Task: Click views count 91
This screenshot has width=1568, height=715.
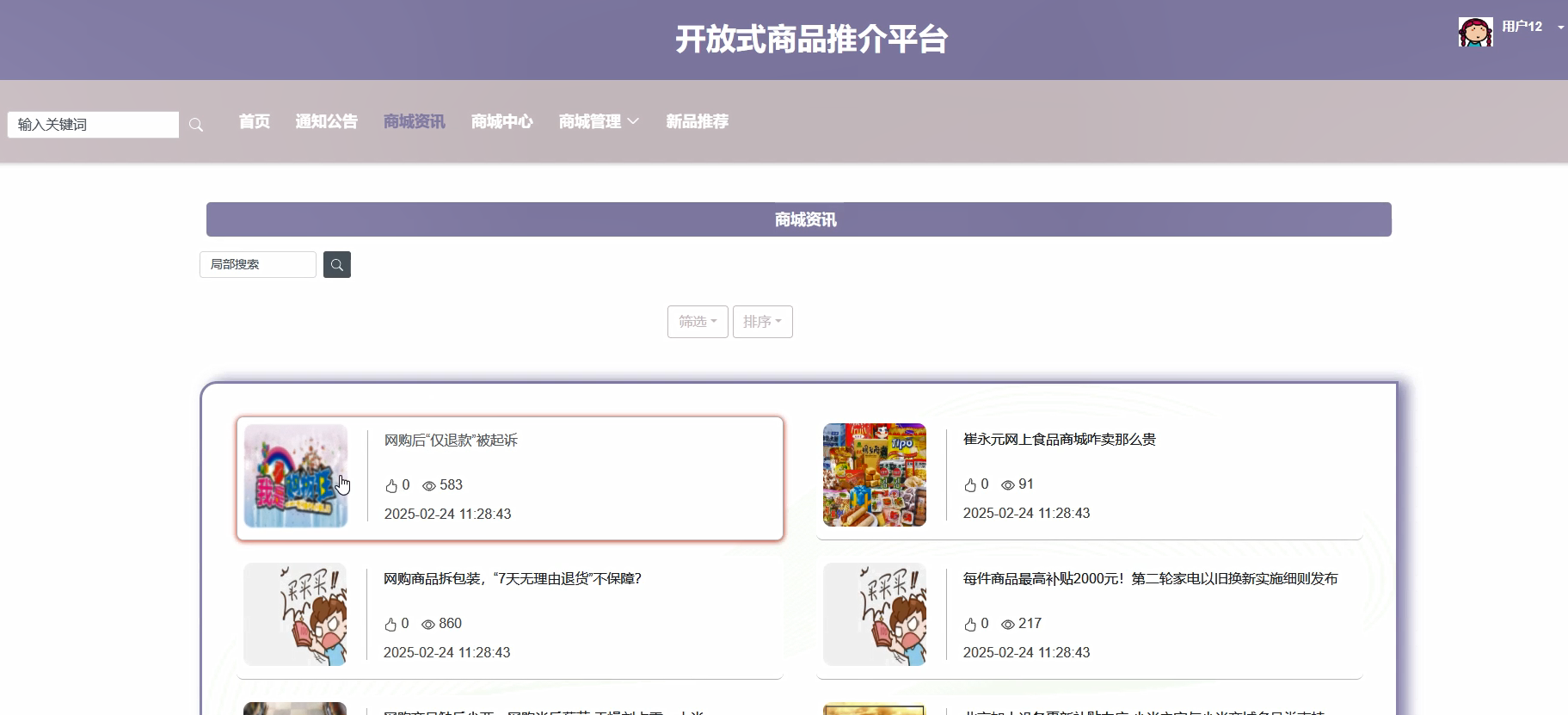Action: (x=1026, y=484)
